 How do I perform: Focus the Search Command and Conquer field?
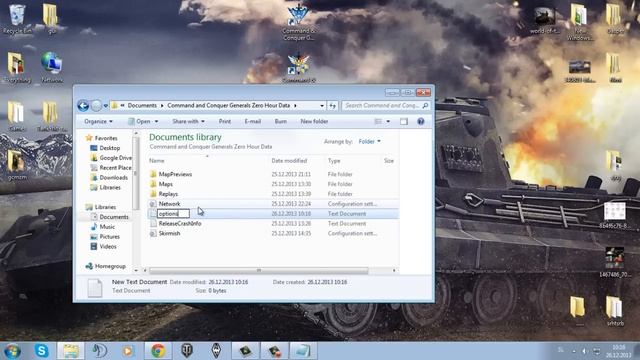[385, 106]
